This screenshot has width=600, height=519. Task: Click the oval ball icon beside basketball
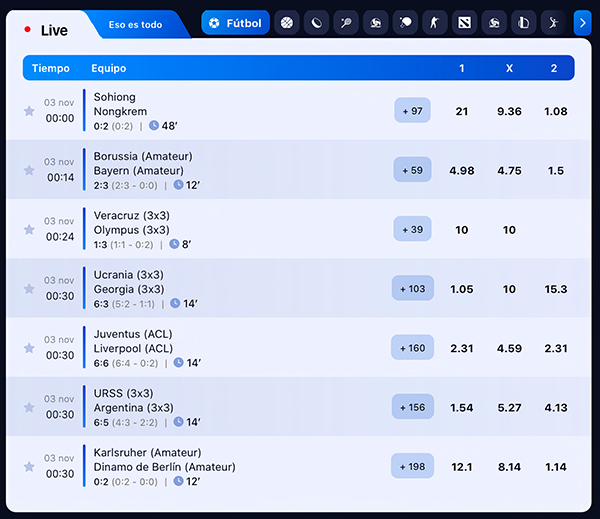pos(316,23)
